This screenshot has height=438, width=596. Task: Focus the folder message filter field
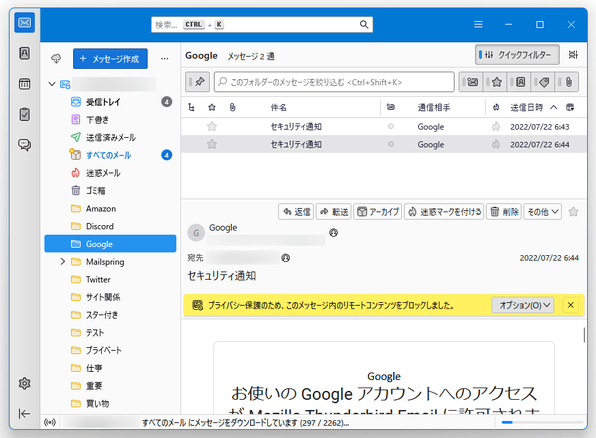pyautogui.click(x=334, y=82)
